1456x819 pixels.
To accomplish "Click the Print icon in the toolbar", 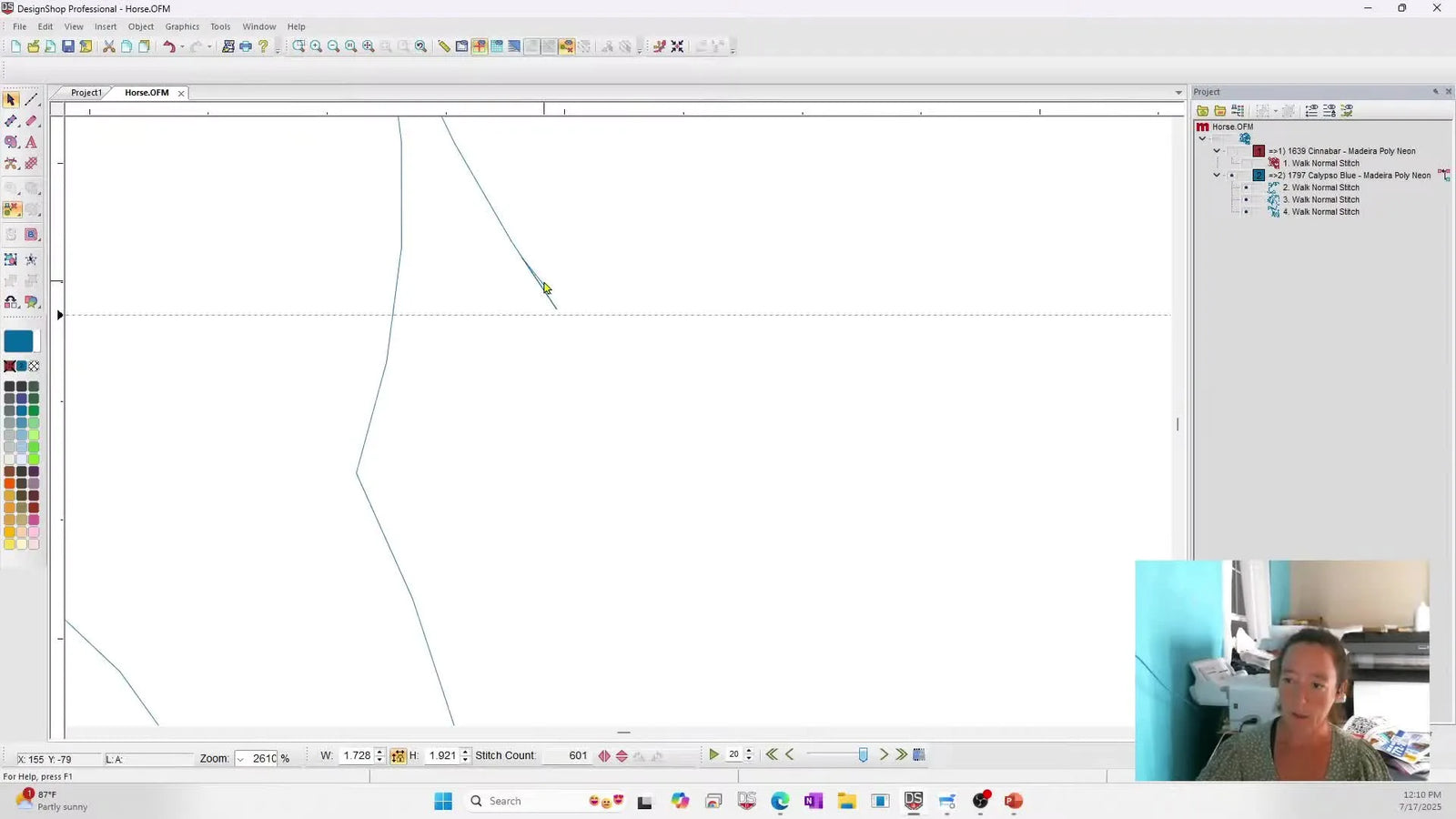I will (x=246, y=46).
